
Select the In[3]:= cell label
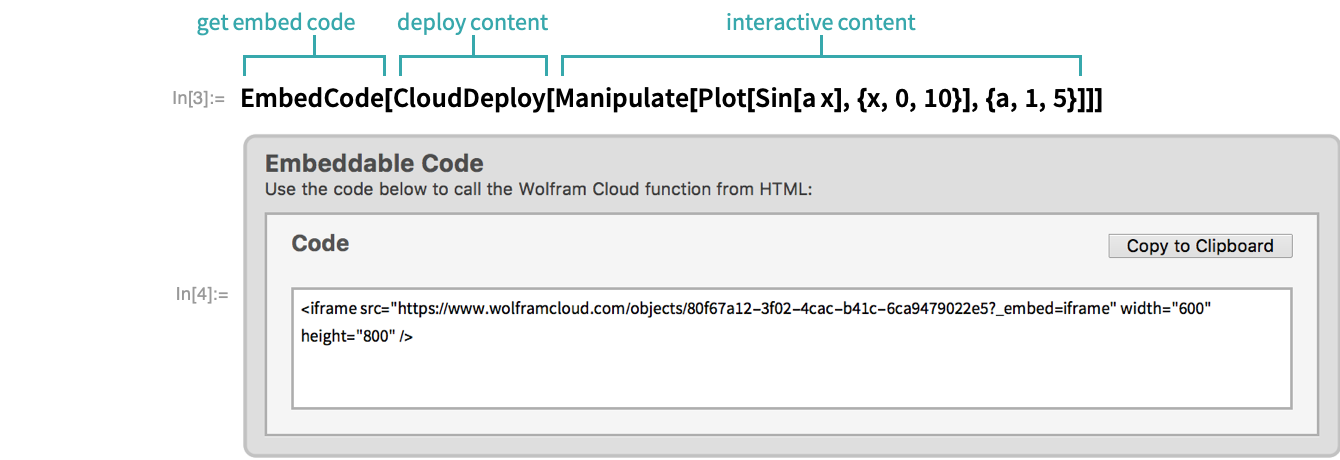pyautogui.click(x=199, y=98)
